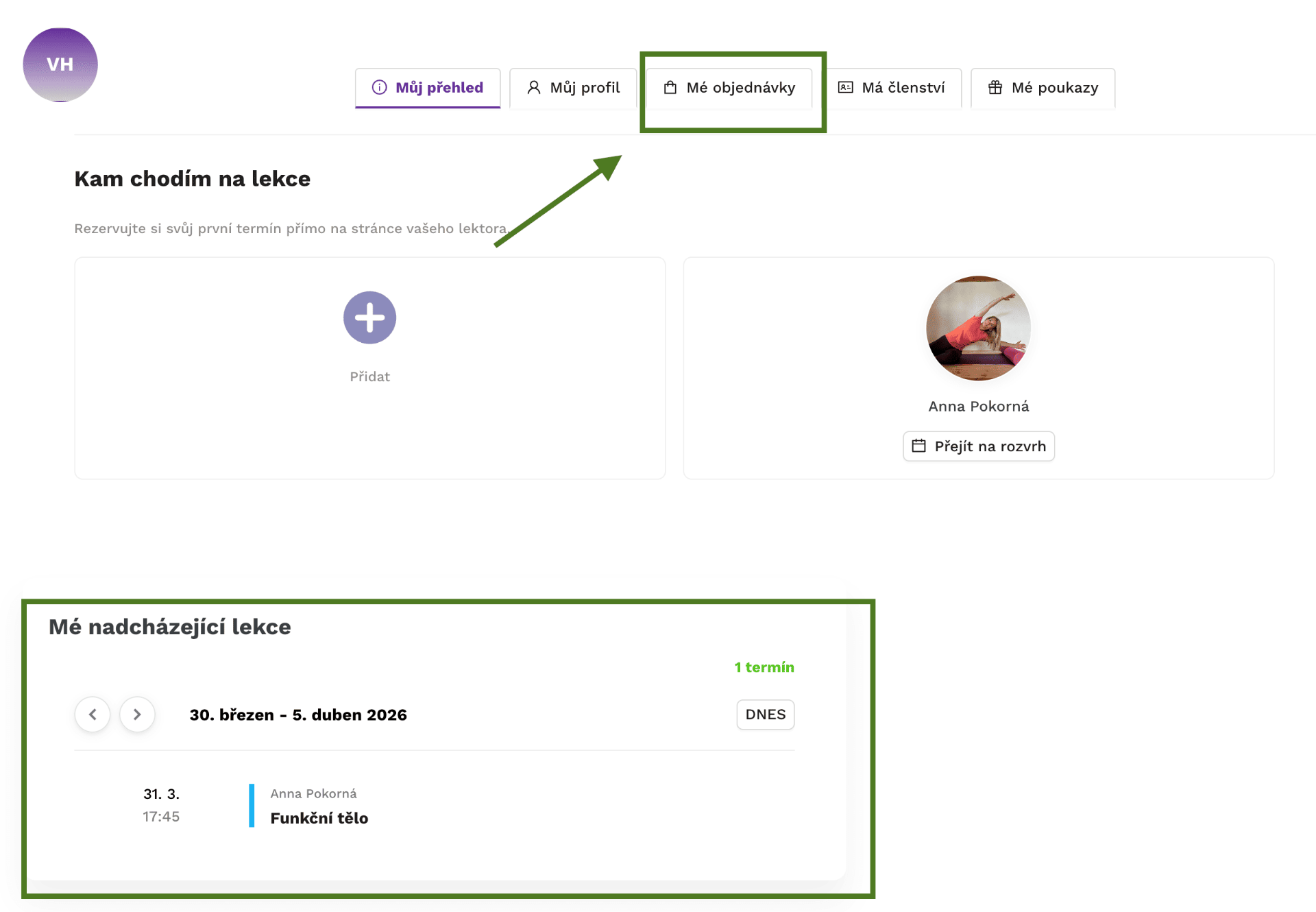The width and height of the screenshot is (1316, 912).
Task: Click the calendar icon in Přejít na rozvrh
Action: coord(918,446)
